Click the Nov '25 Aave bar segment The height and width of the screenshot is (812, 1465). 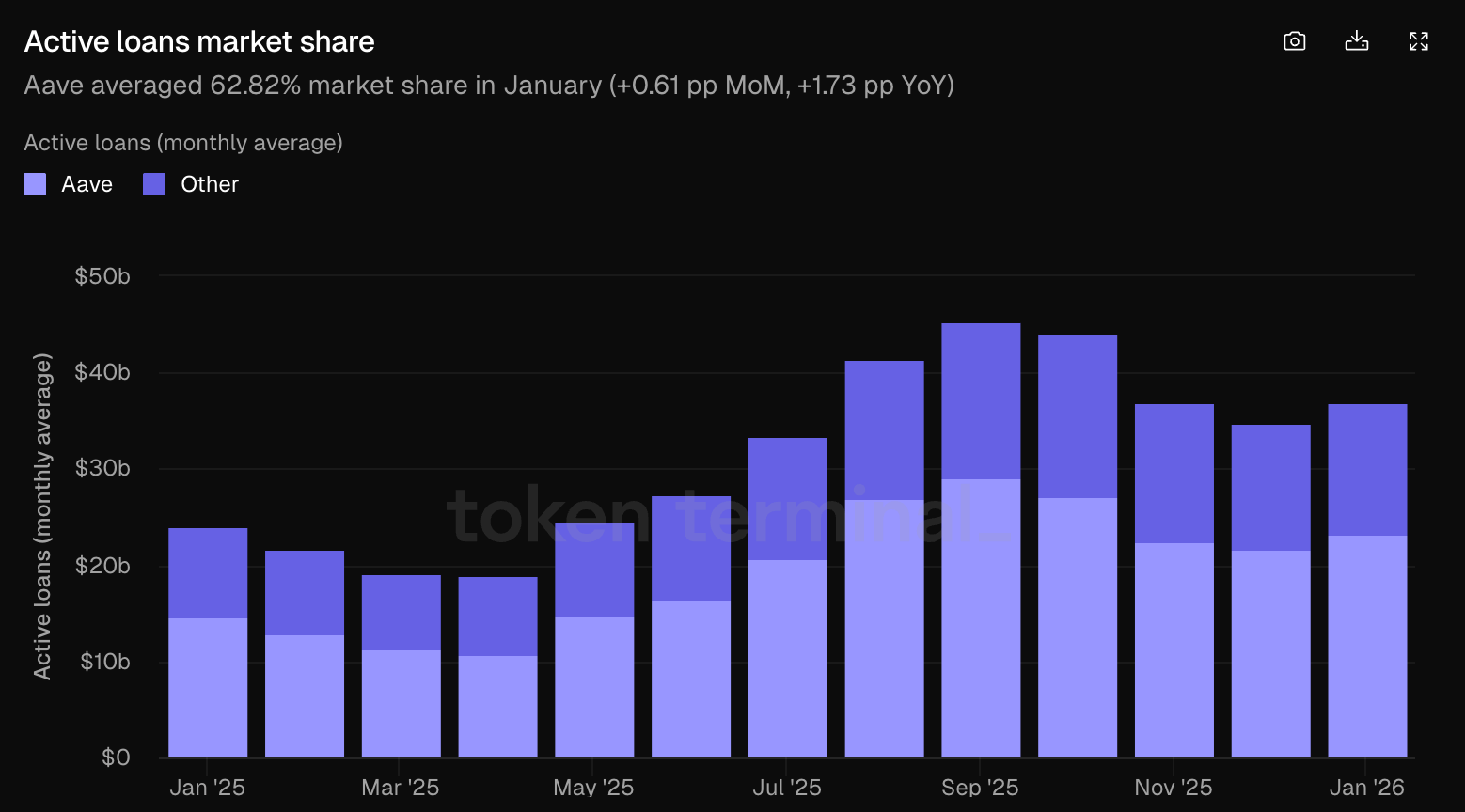(1174, 650)
